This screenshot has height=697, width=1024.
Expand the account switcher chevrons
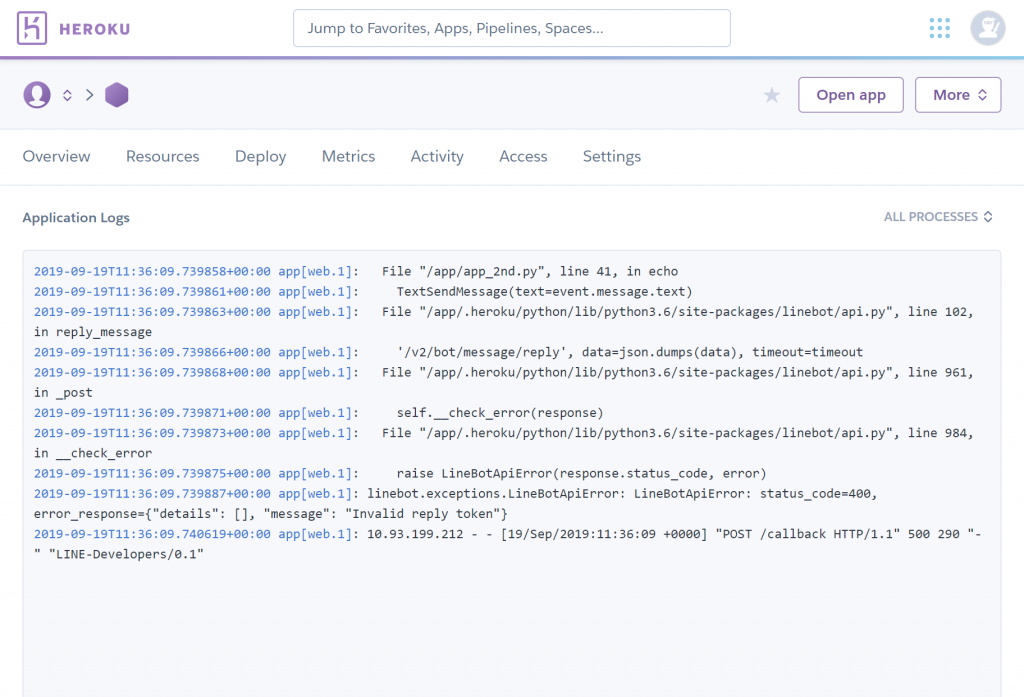tap(67, 95)
